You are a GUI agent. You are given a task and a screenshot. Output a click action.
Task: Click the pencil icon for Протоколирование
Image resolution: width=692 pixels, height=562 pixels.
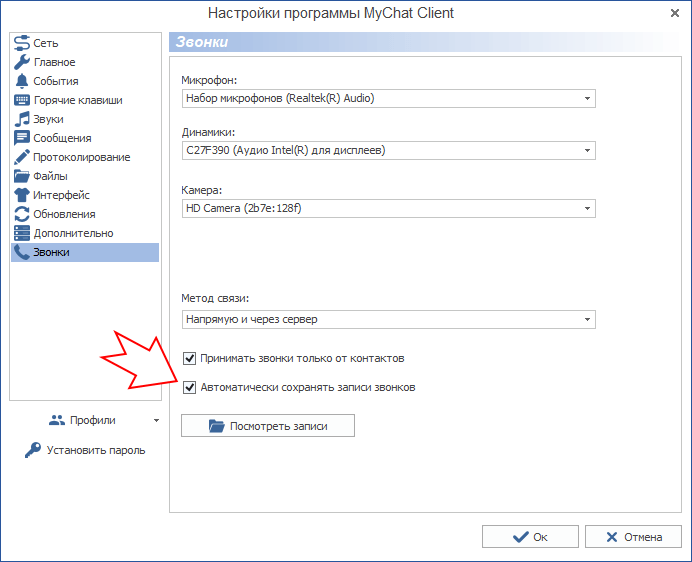point(22,157)
